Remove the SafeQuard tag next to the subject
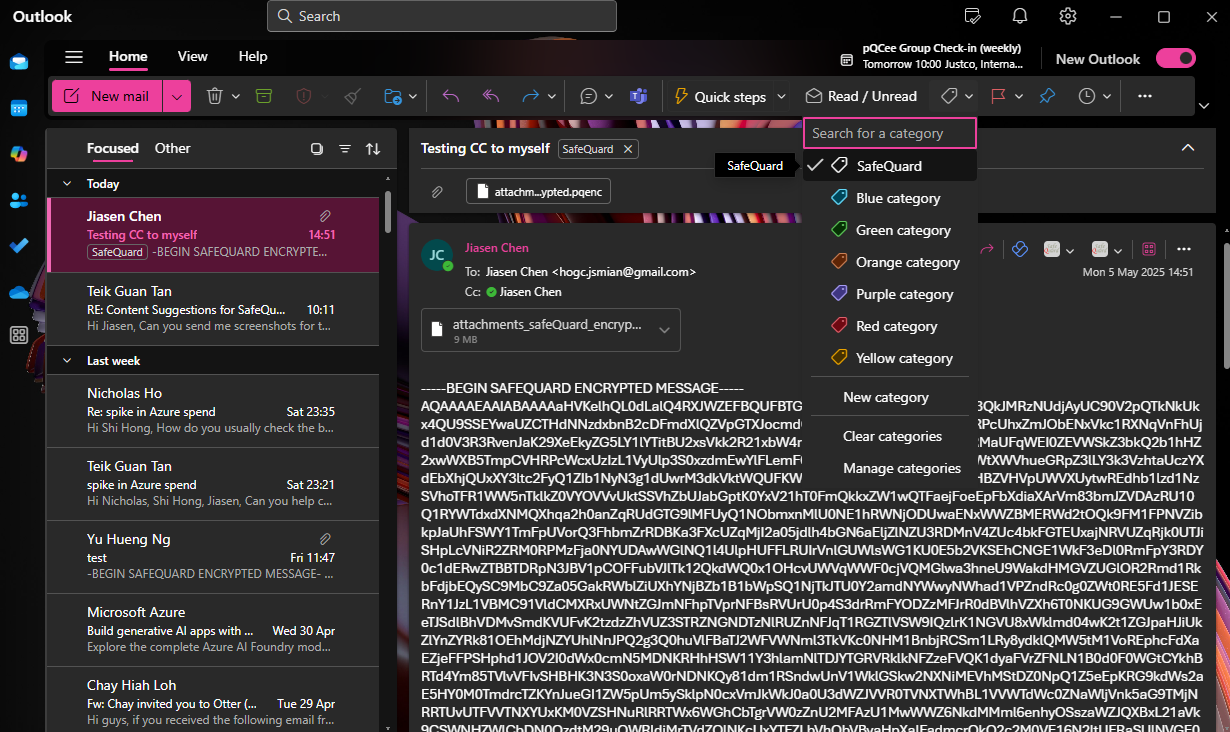The image size is (1230, 732). (x=628, y=149)
